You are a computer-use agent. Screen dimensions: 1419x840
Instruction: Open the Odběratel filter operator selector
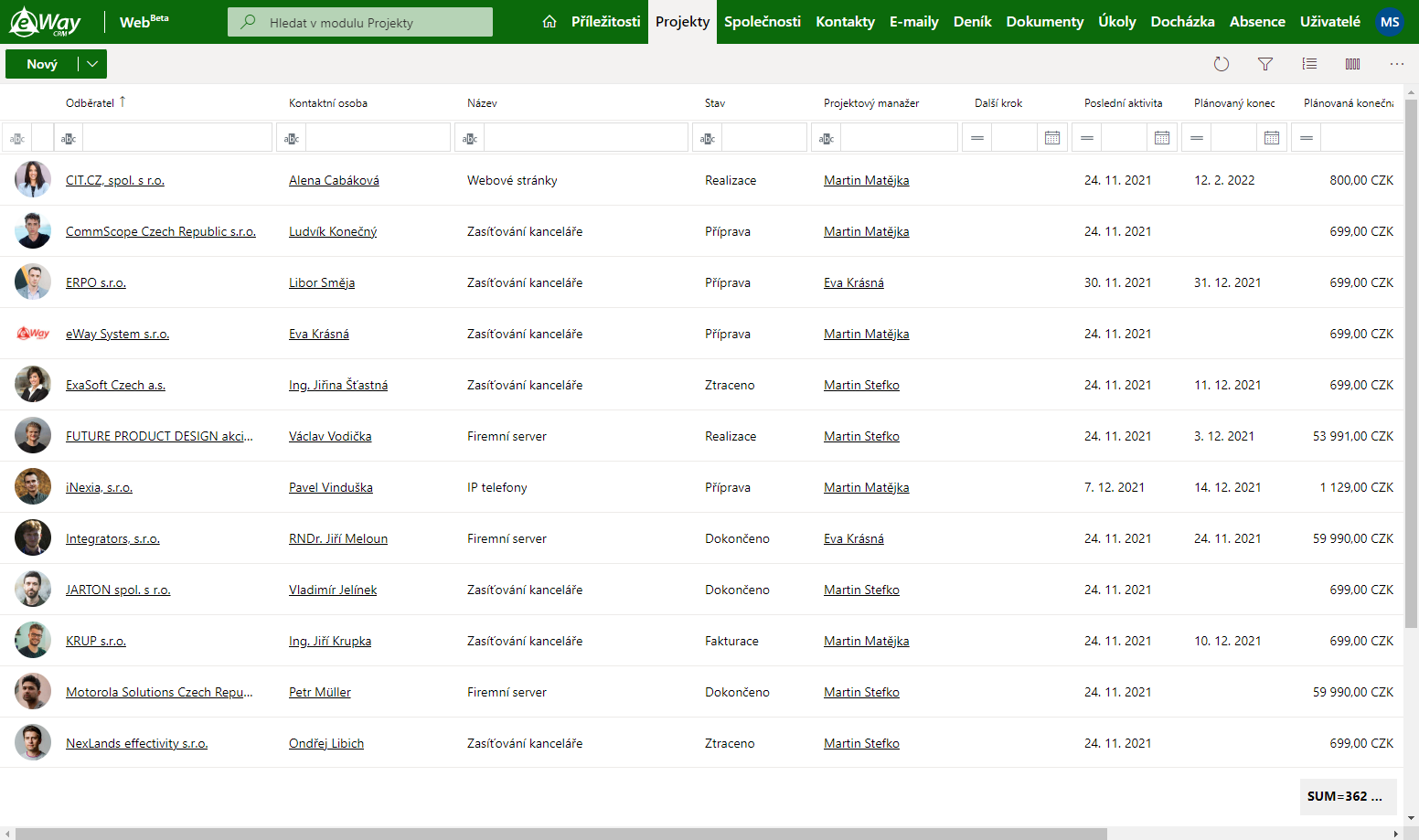[x=69, y=138]
